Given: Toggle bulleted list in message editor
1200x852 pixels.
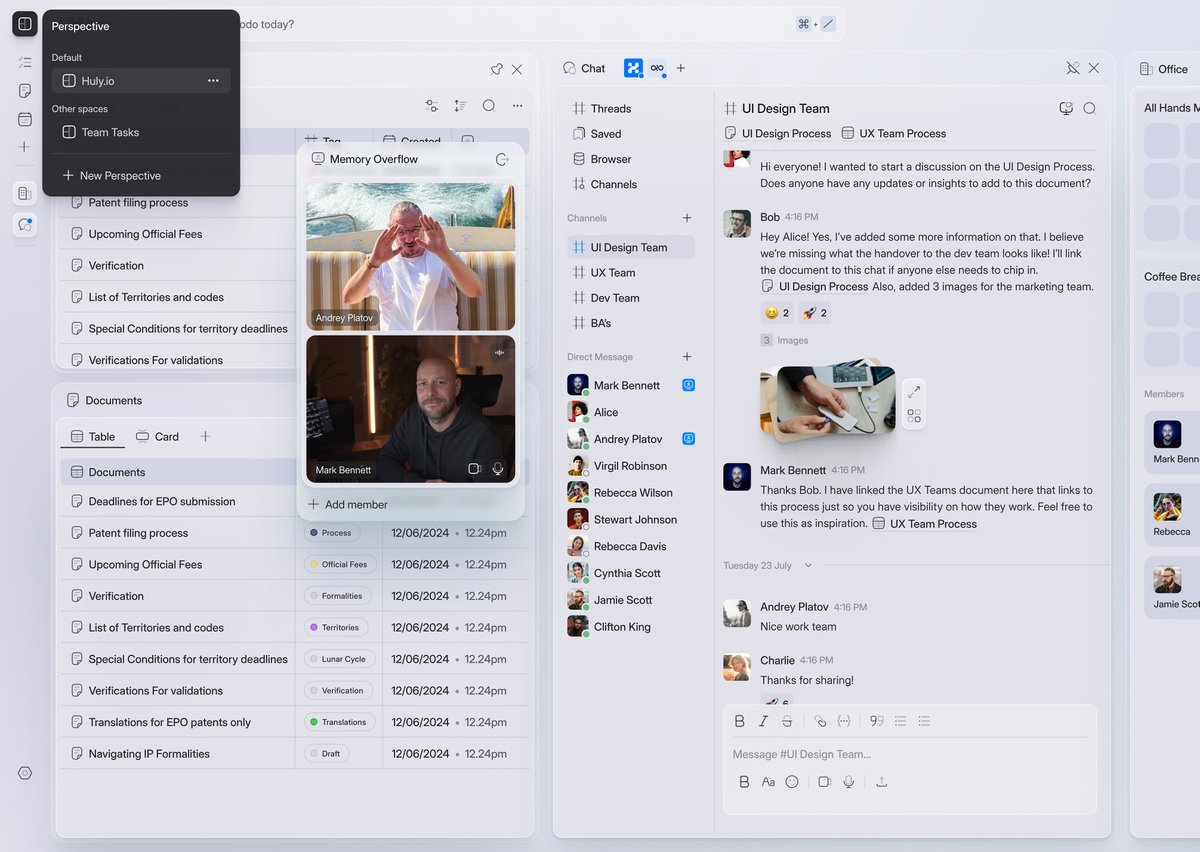Looking at the screenshot, I should (901, 721).
